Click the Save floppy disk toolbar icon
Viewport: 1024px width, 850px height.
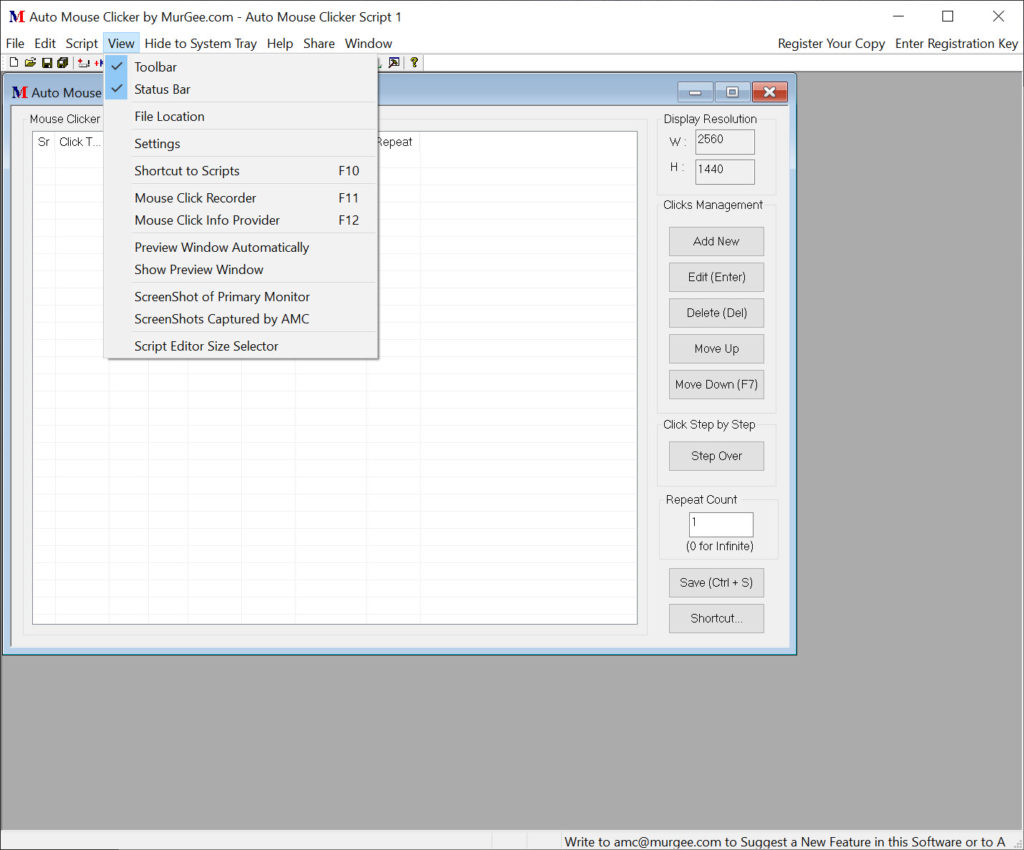(x=46, y=63)
